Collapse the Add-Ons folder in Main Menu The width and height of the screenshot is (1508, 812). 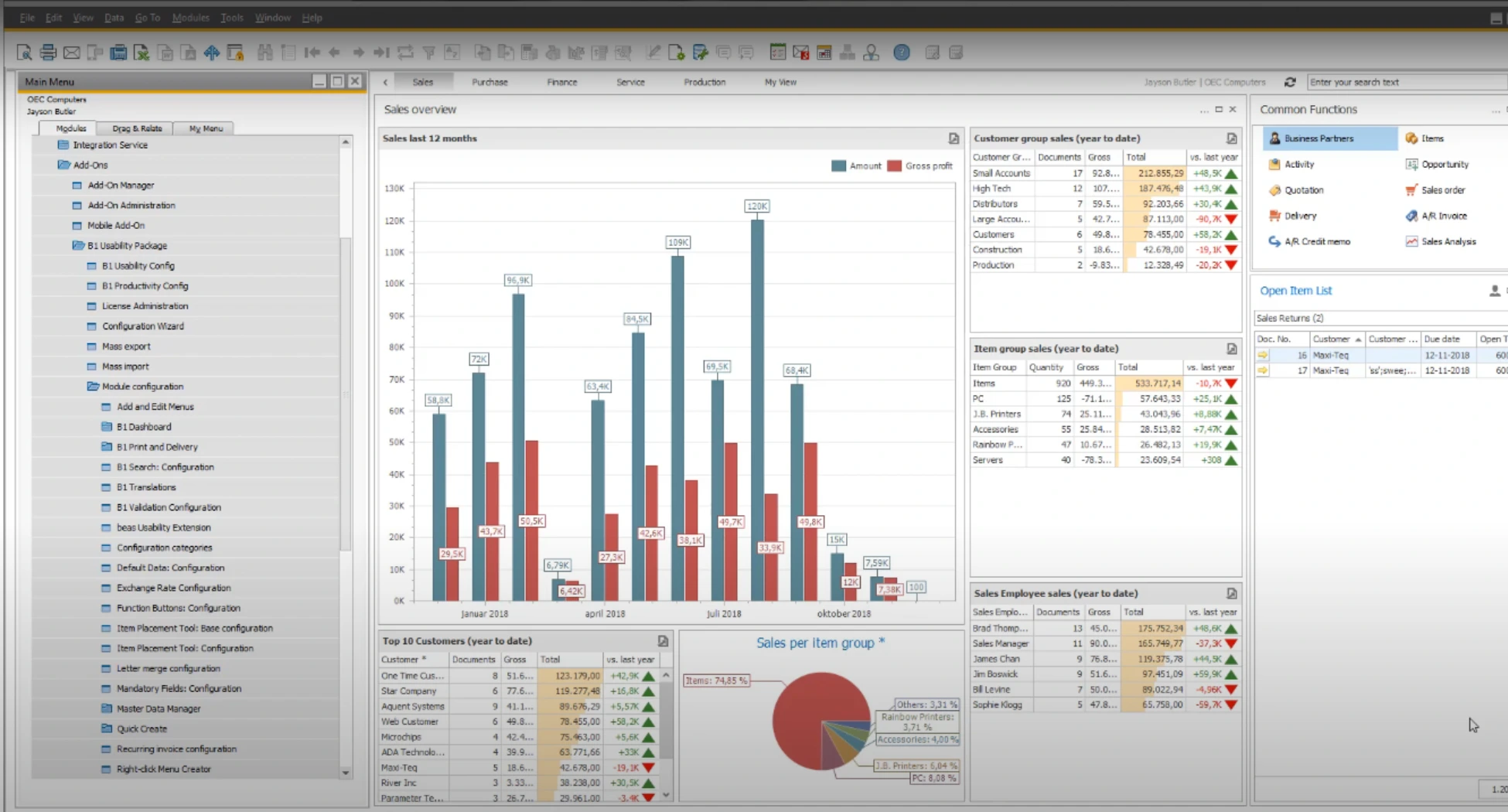pos(64,165)
